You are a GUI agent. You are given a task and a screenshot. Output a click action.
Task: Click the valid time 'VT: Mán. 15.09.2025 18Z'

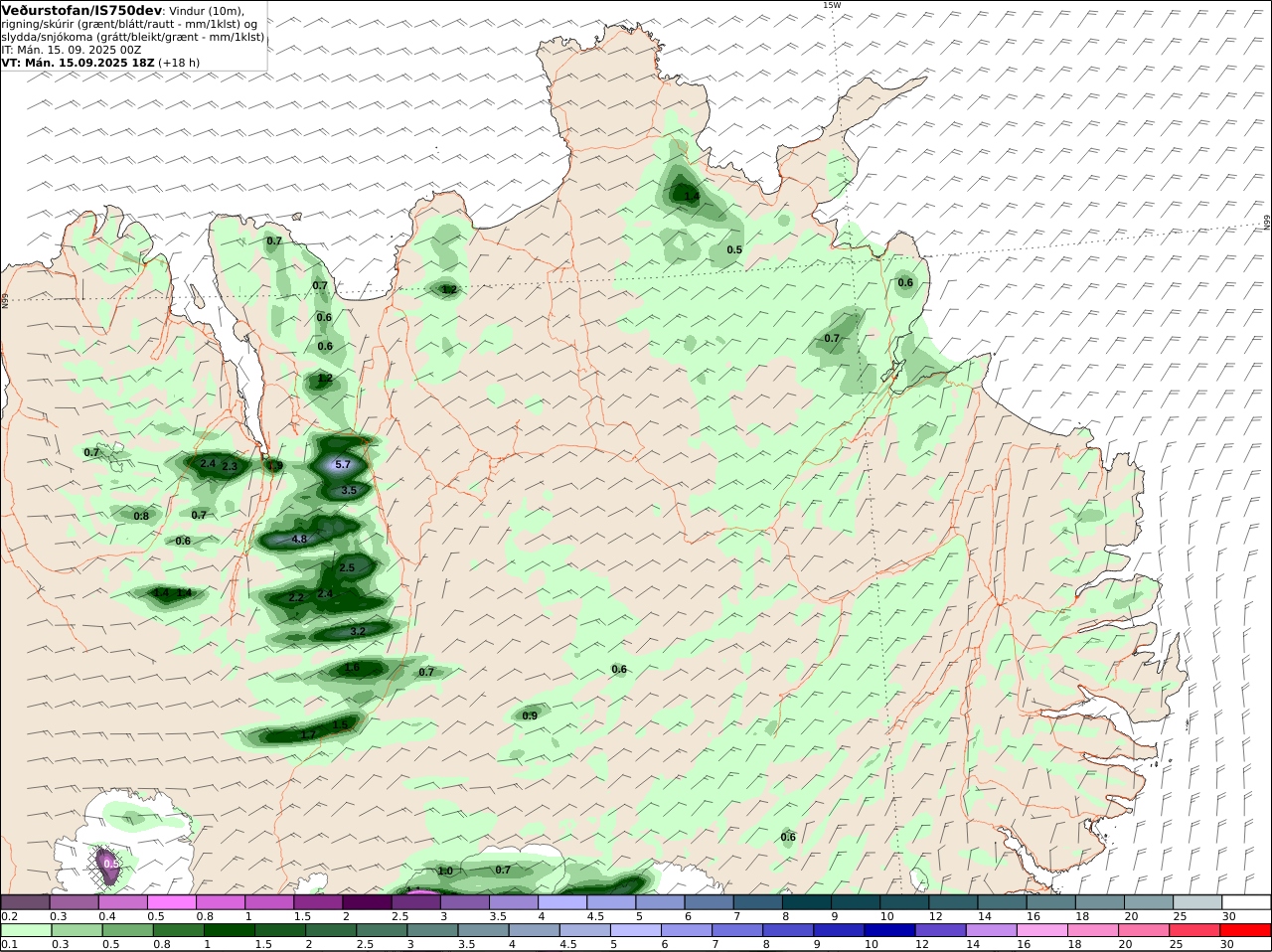78,63
